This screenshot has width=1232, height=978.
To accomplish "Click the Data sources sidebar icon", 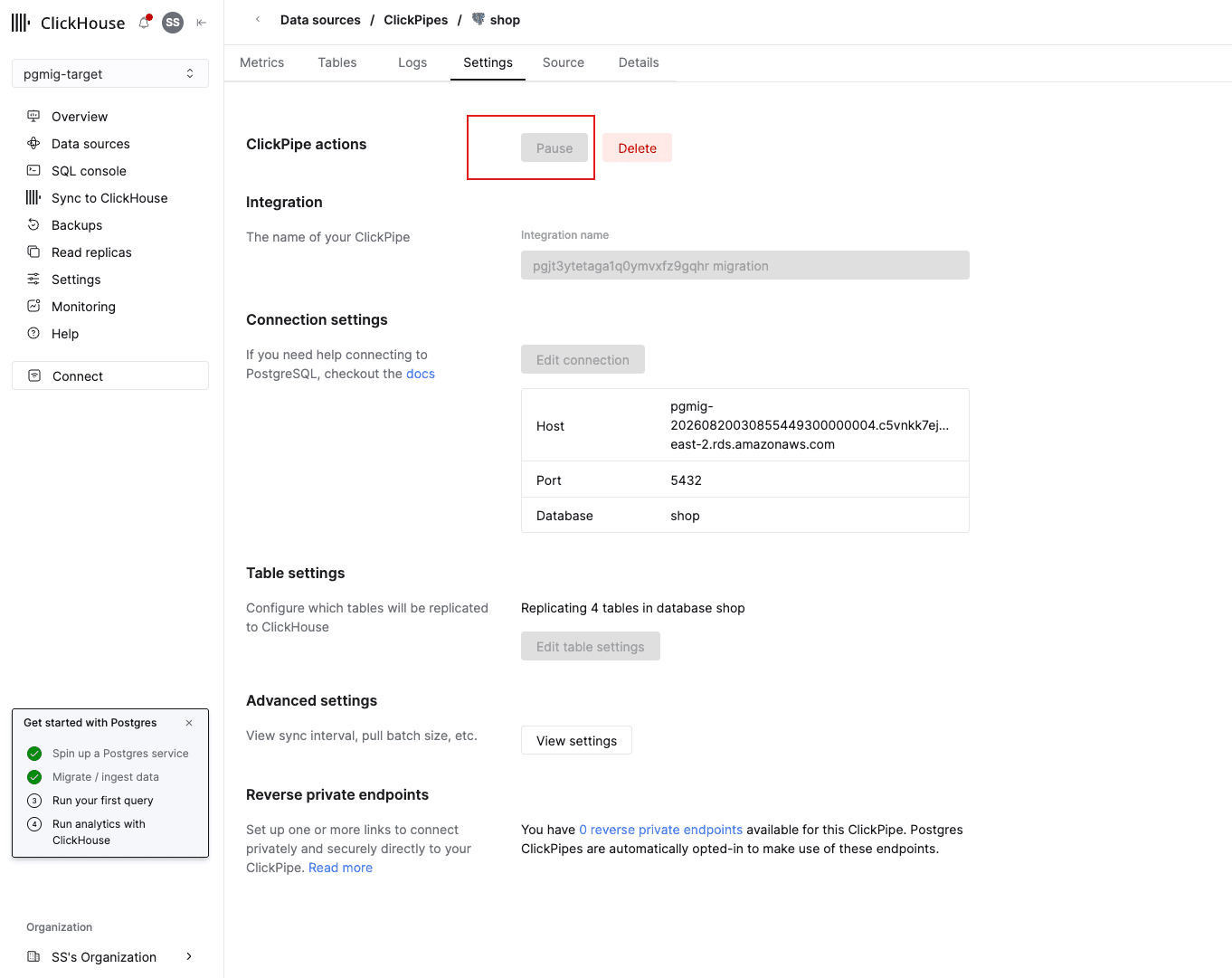I will 33,143.
